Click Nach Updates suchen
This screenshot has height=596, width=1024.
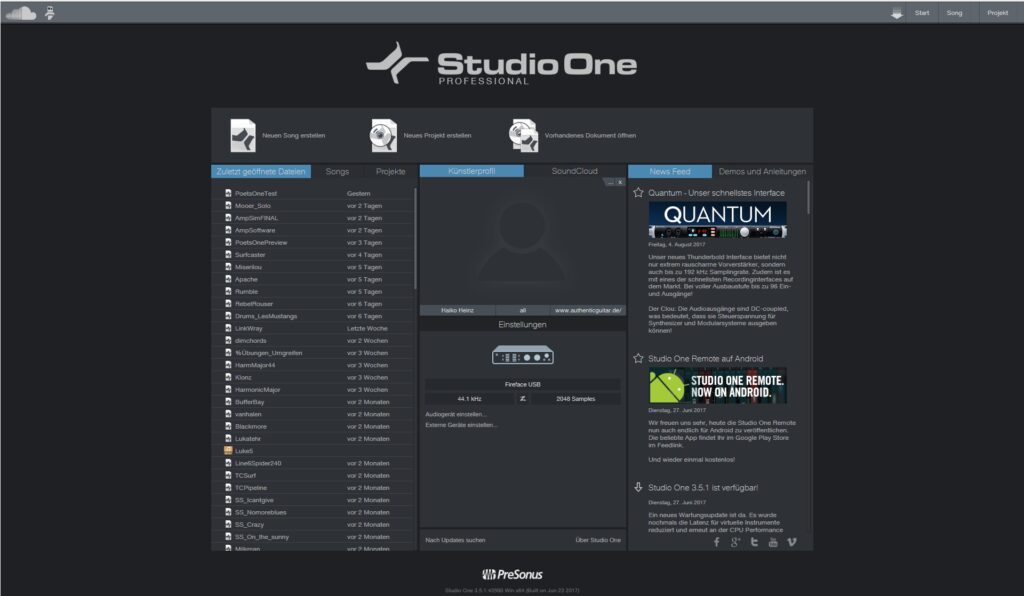(455, 541)
